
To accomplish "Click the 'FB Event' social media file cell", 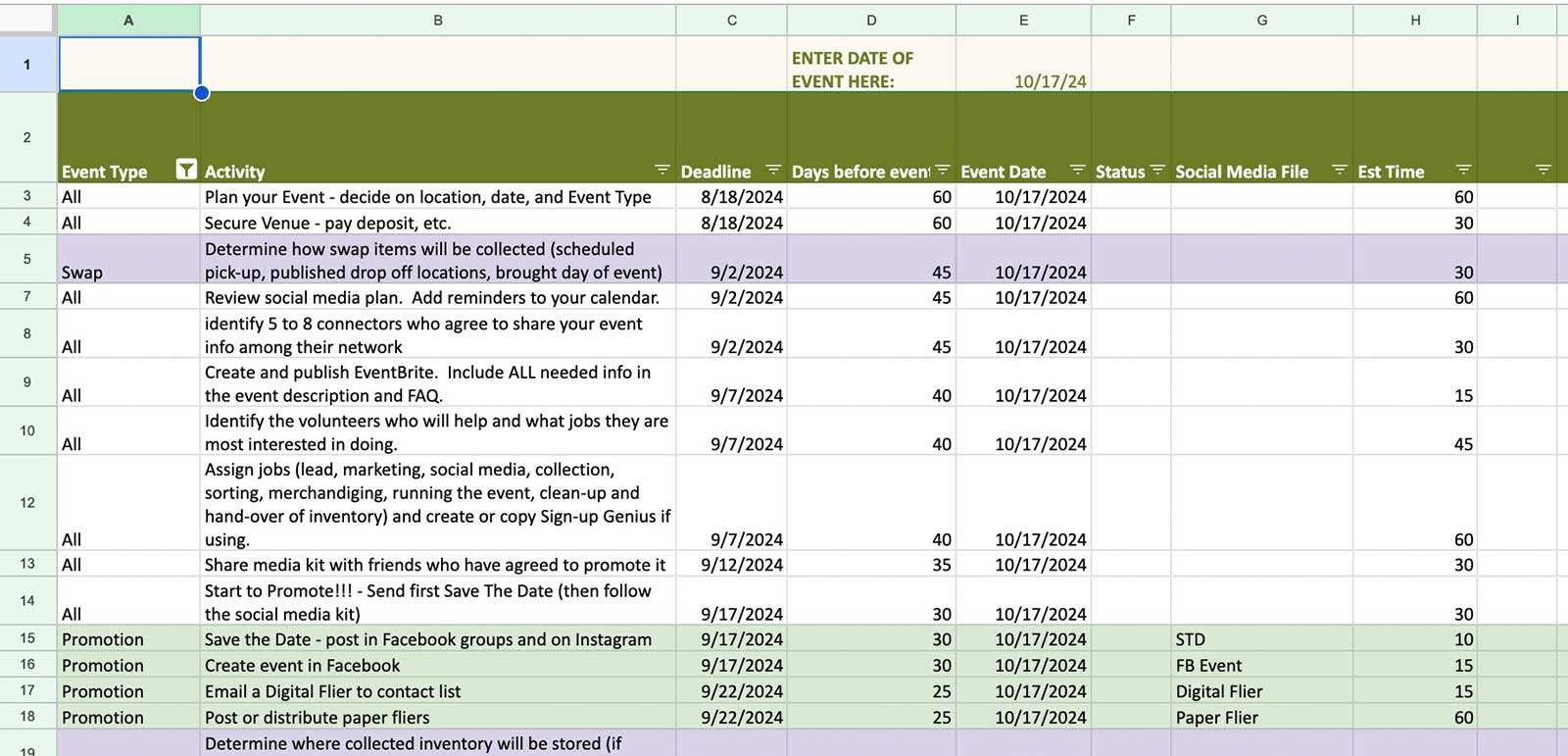I will point(1261,665).
